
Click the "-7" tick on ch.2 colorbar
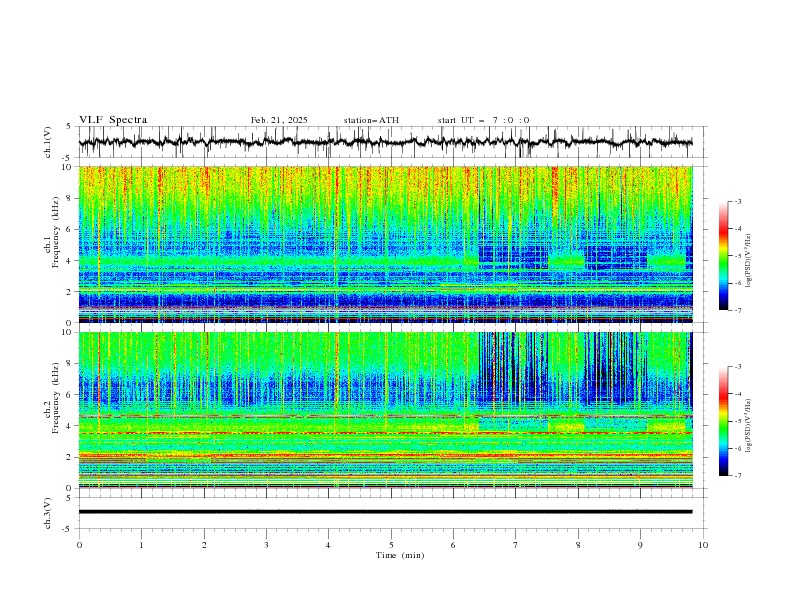(737, 475)
